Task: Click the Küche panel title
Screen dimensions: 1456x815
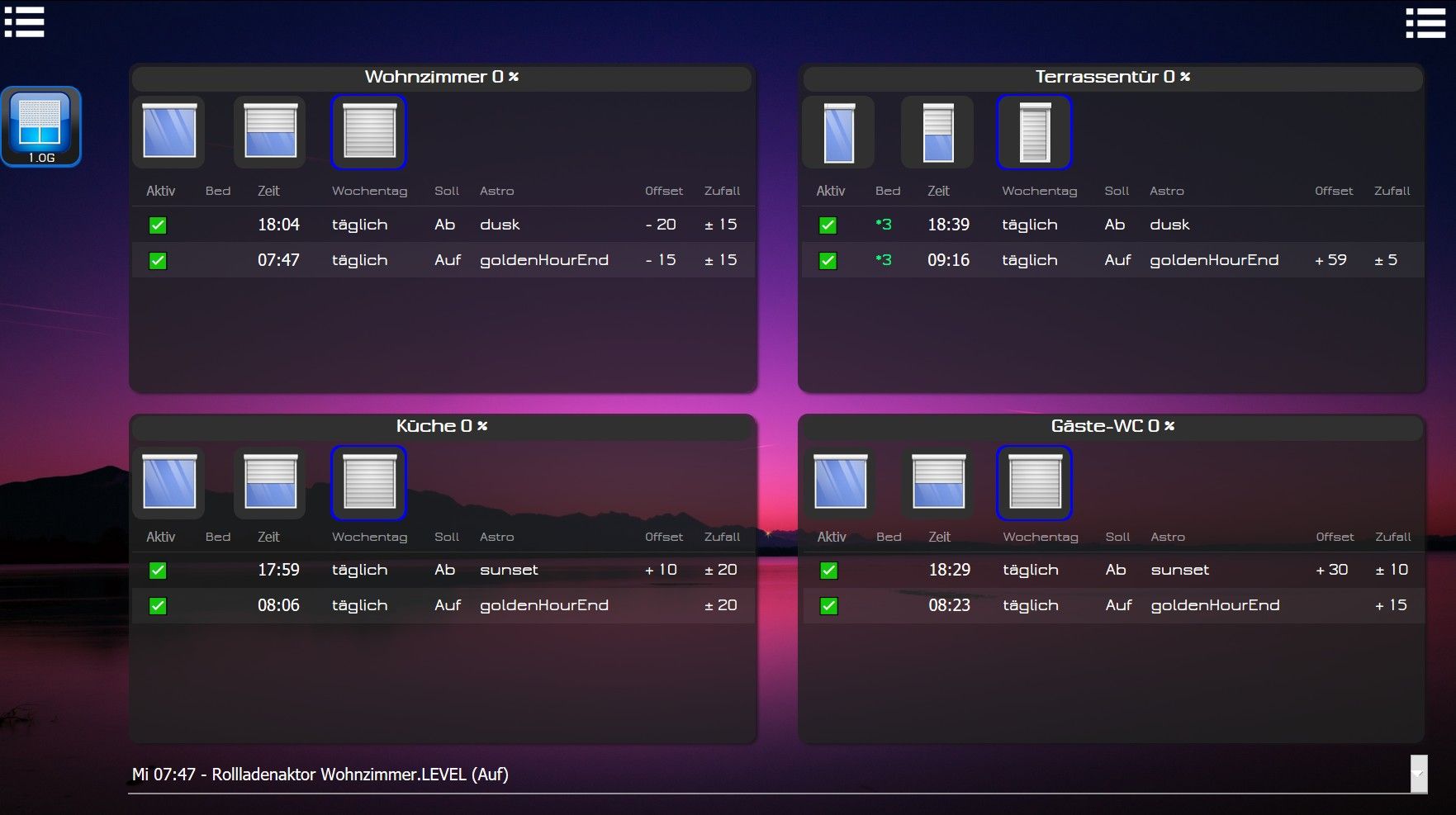Action: [442, 426]
